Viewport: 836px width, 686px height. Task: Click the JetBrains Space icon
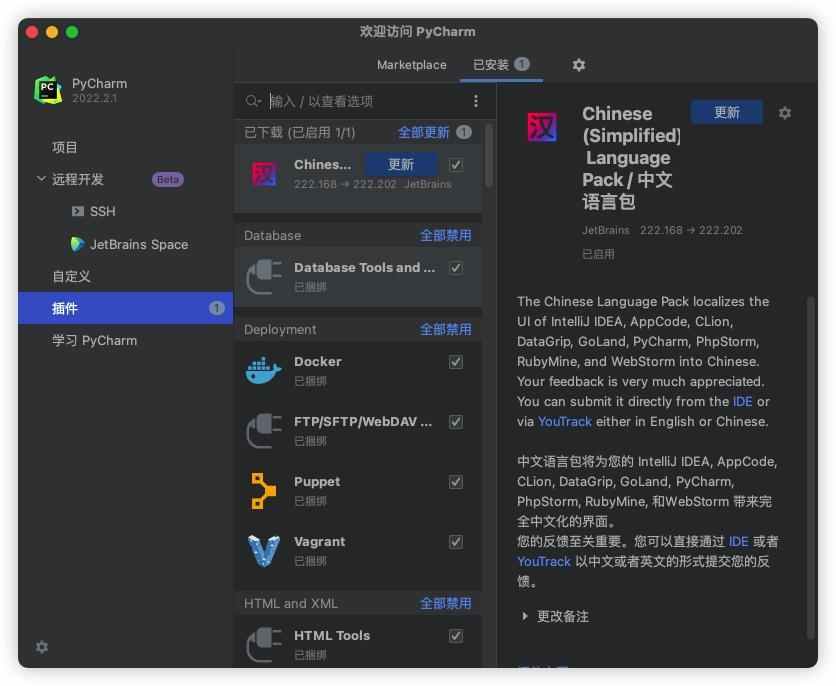click(78, 244)
